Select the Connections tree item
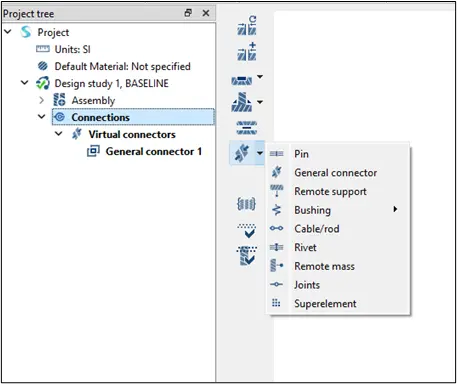Image resolution: width=457 pixels, height=384 pixels. point(133,117)
